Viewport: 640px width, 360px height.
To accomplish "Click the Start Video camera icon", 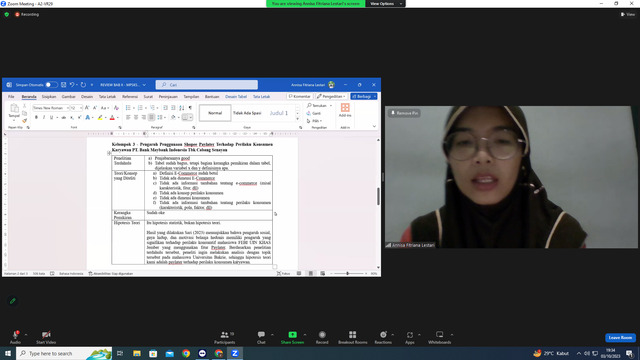I will 46,335.
